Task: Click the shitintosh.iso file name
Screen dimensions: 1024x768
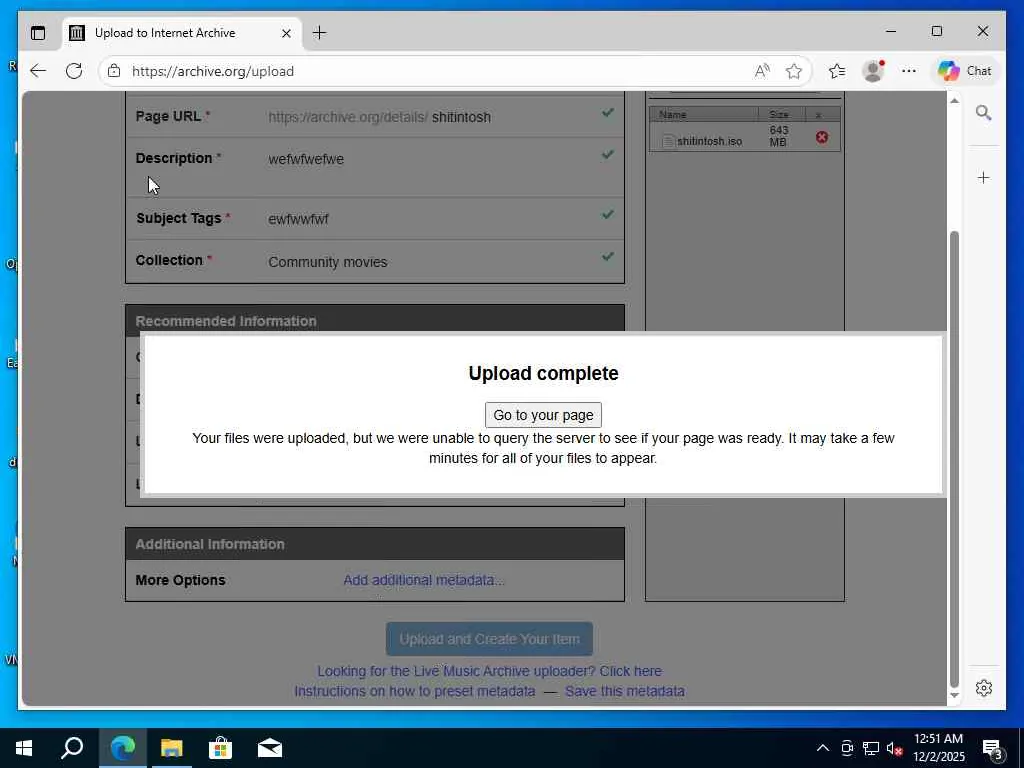Action: 709,141
